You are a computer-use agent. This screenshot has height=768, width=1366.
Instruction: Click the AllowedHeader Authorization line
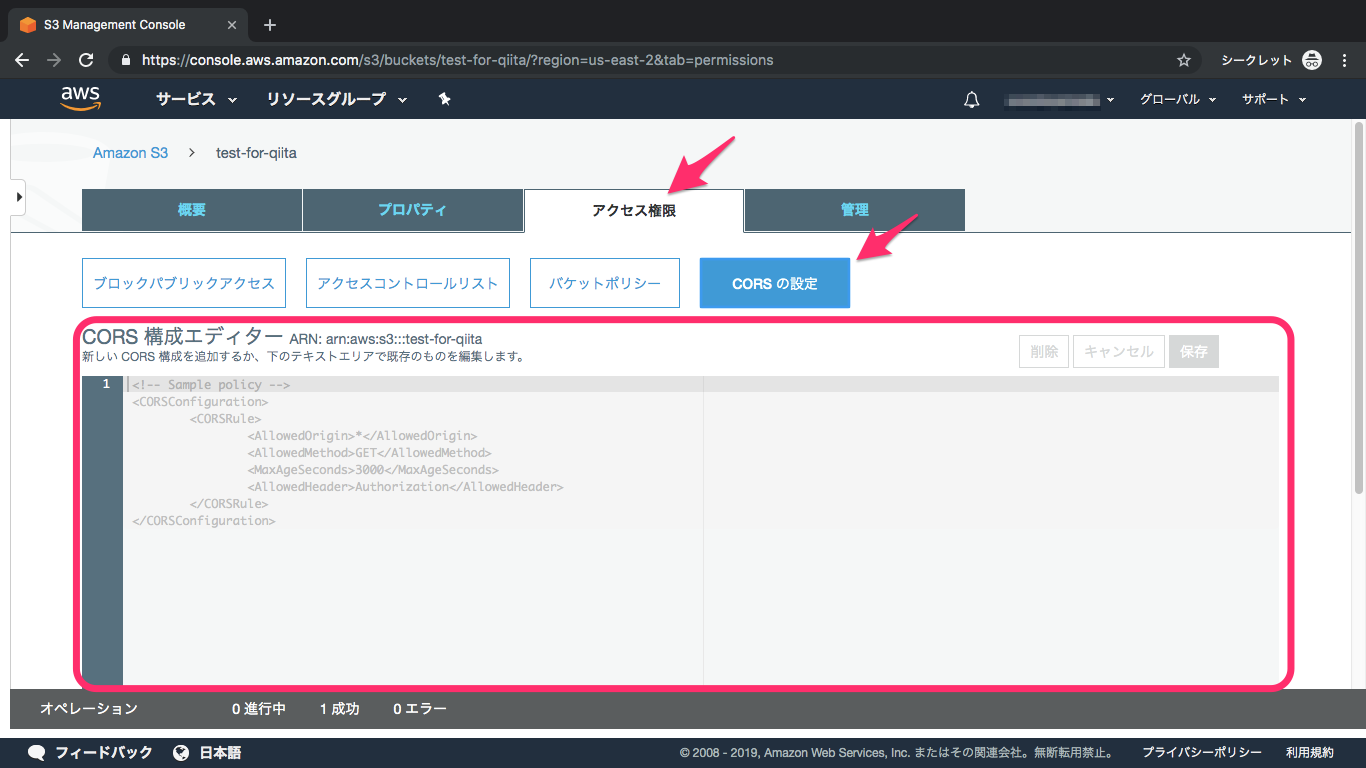coord(406,487)
